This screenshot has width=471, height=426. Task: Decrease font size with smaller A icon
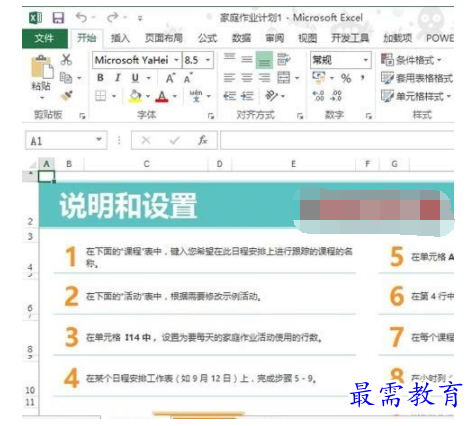[x=188, y=78]
